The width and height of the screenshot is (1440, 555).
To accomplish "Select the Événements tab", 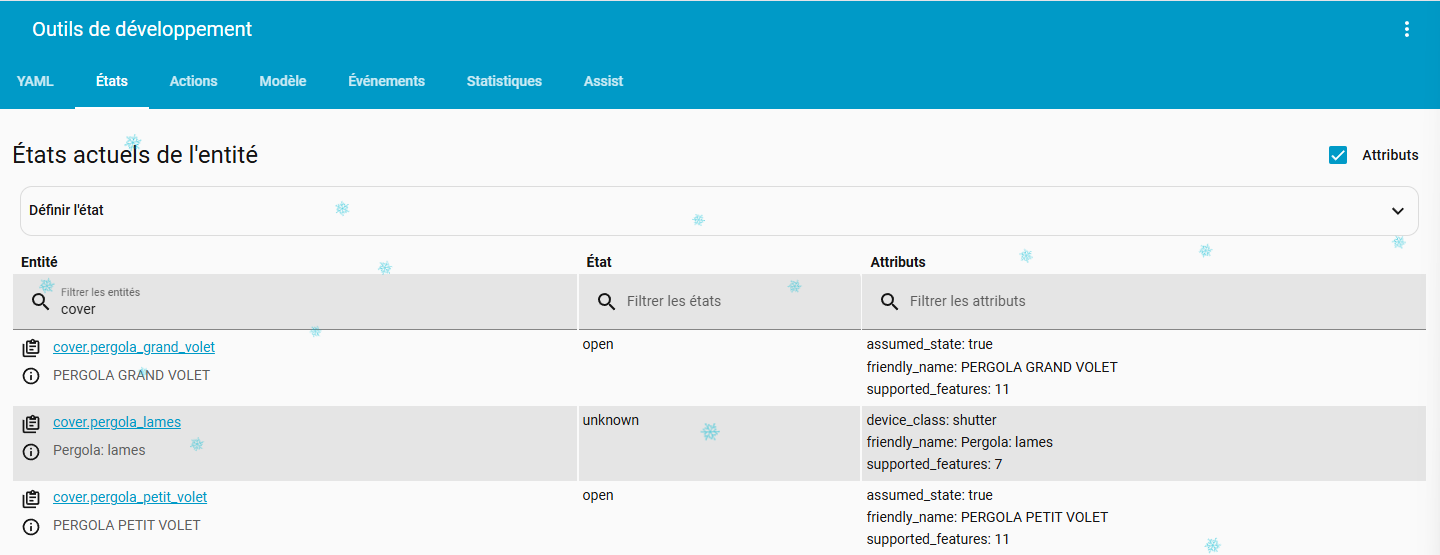I will (386, 81).
